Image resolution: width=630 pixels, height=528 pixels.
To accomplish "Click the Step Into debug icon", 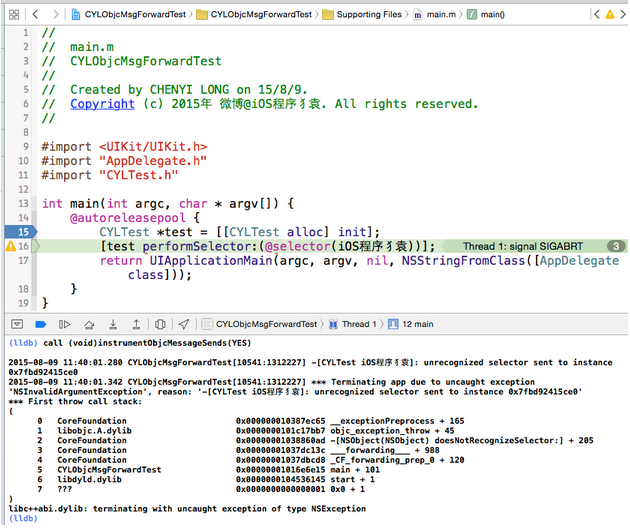I will point(110,324).
